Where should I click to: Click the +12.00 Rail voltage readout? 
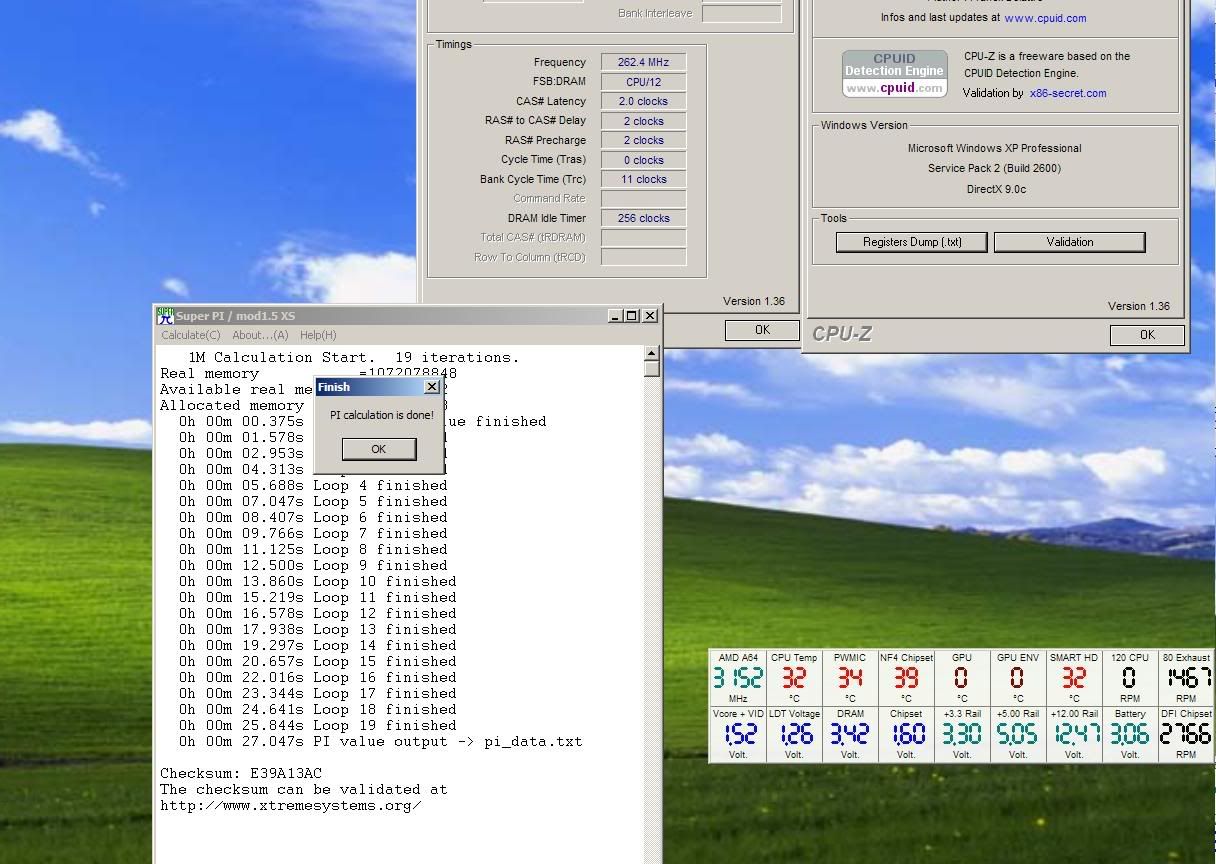click(1074, 734)
